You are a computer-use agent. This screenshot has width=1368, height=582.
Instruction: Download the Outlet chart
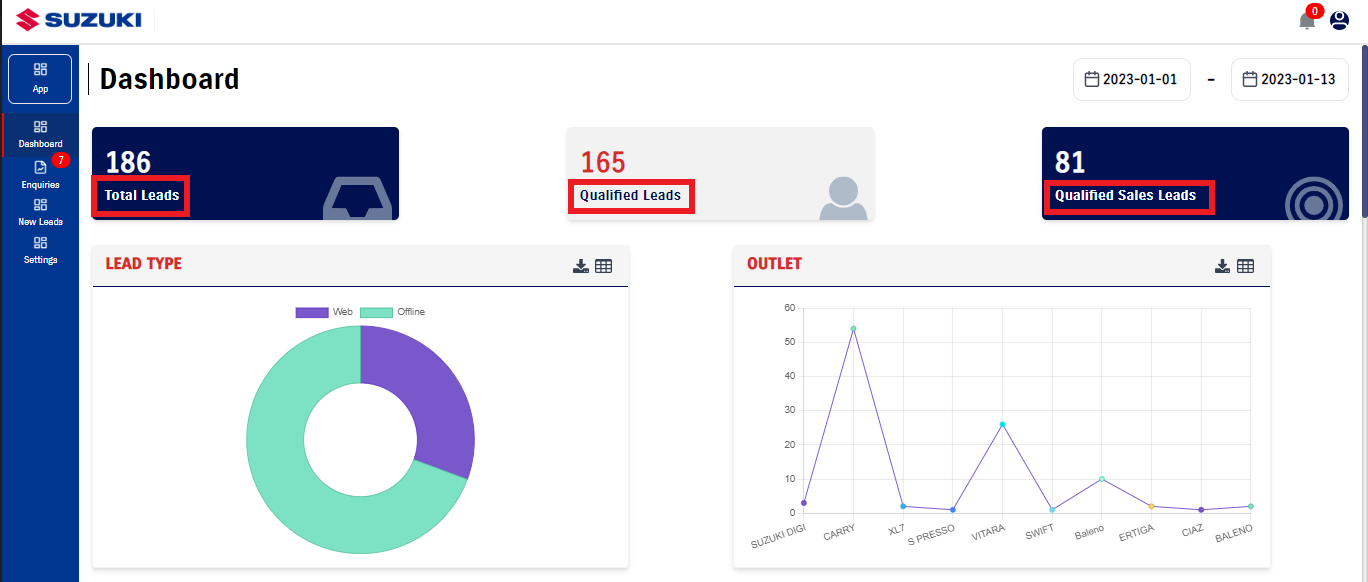[1222, 266]
